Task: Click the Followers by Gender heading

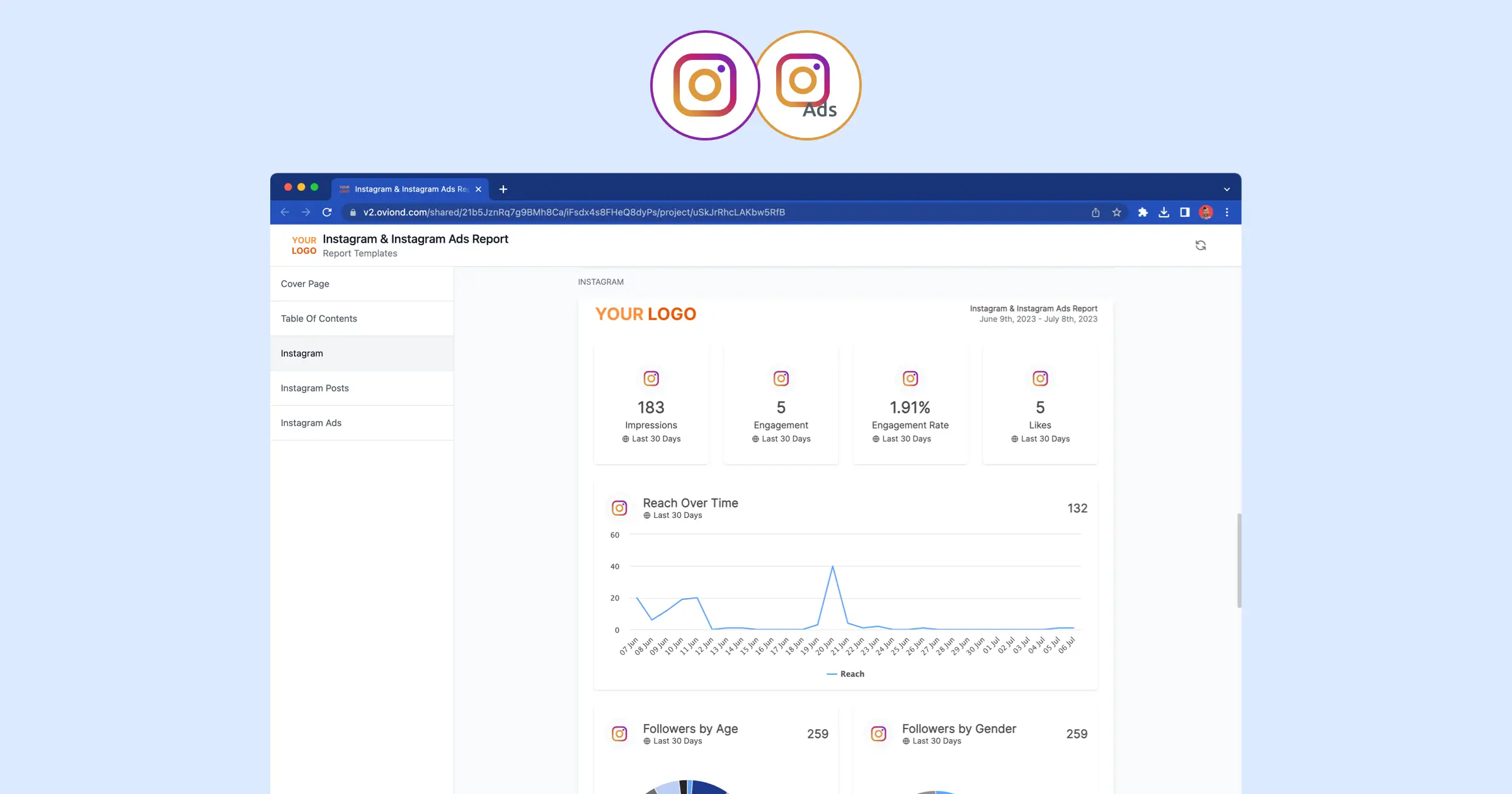Action: pyautogui.click(x=959, y=728)
